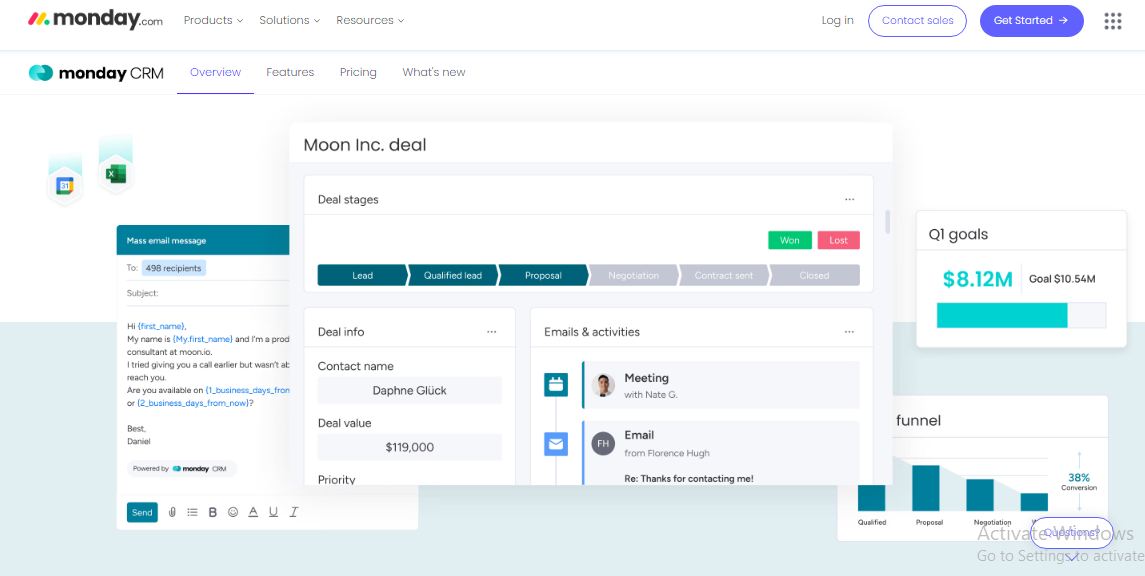The image size is (1145, 576).
Task: Click Re: Thanks for contacting me! subject
Action: click(689, 479)
